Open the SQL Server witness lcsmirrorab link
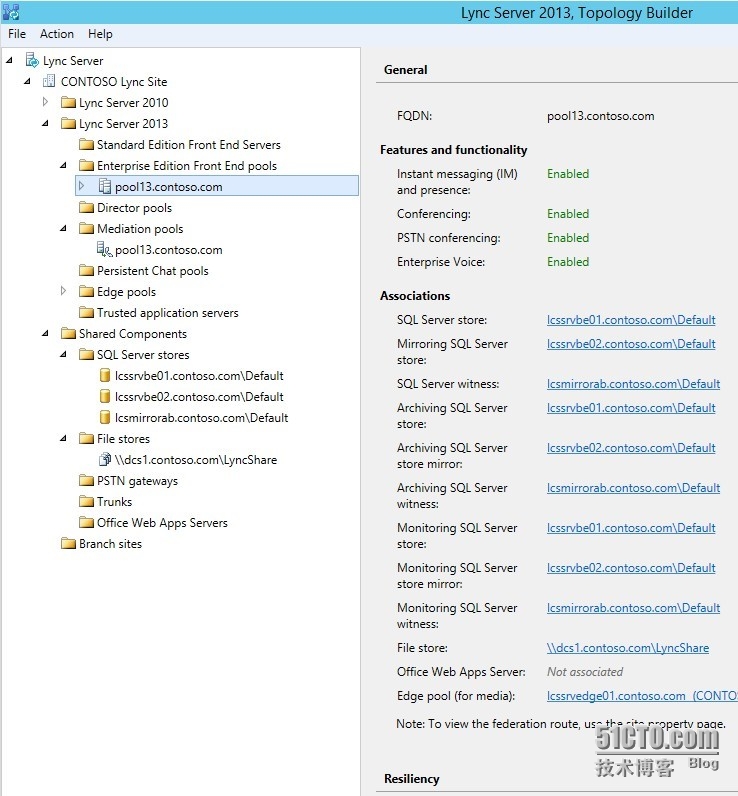 [633, 384]
